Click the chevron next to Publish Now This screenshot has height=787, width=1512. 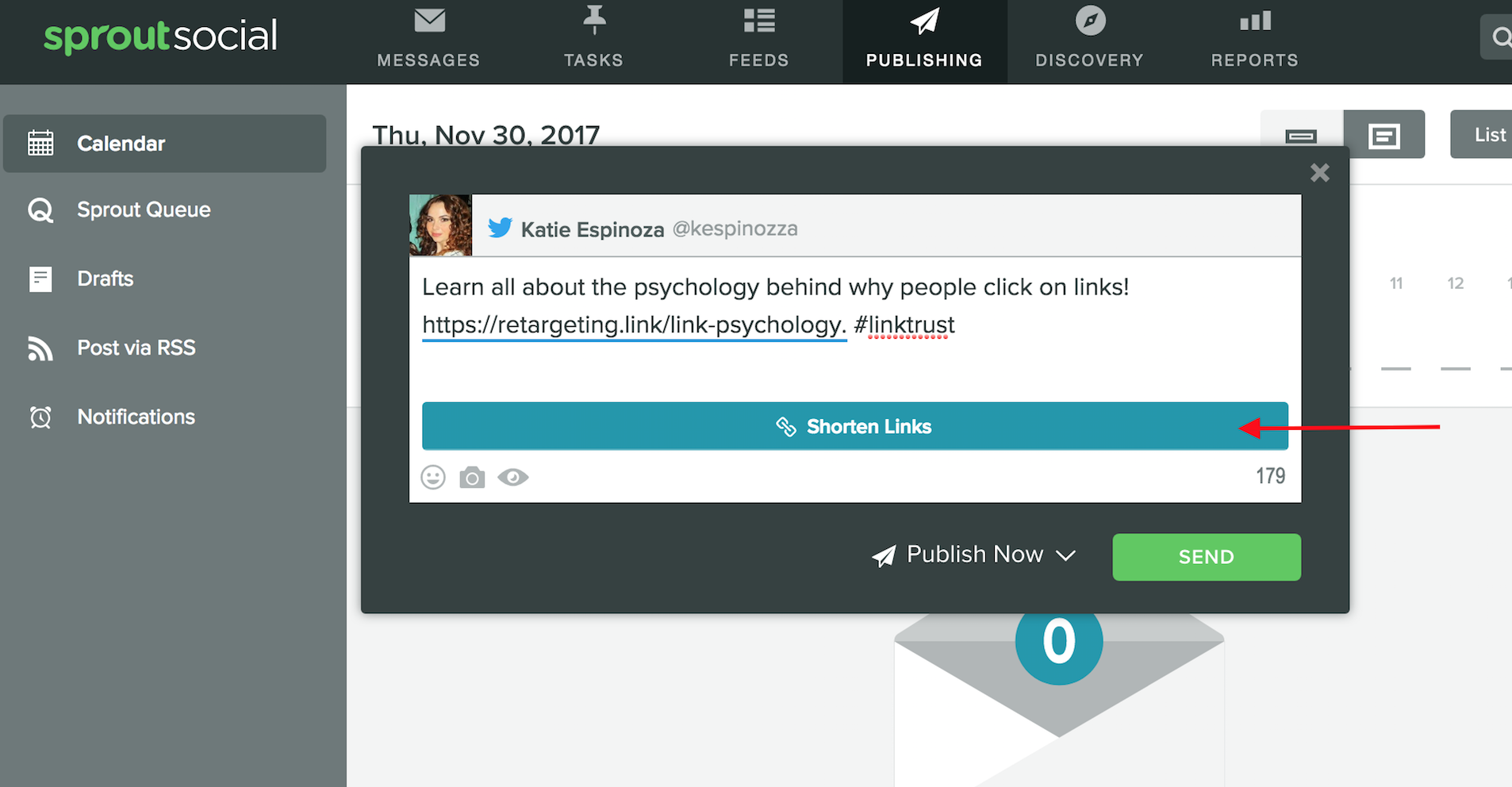click(1066, 555)
